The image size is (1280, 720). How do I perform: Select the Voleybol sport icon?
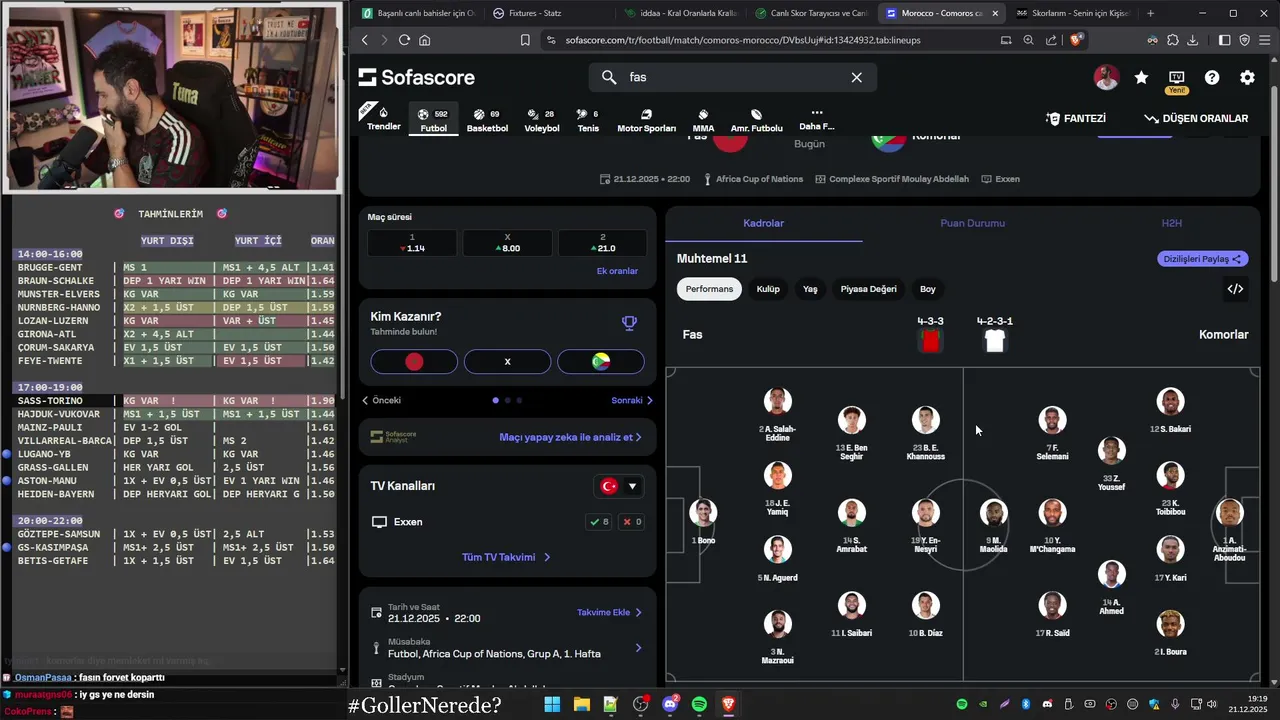point(541,120)
